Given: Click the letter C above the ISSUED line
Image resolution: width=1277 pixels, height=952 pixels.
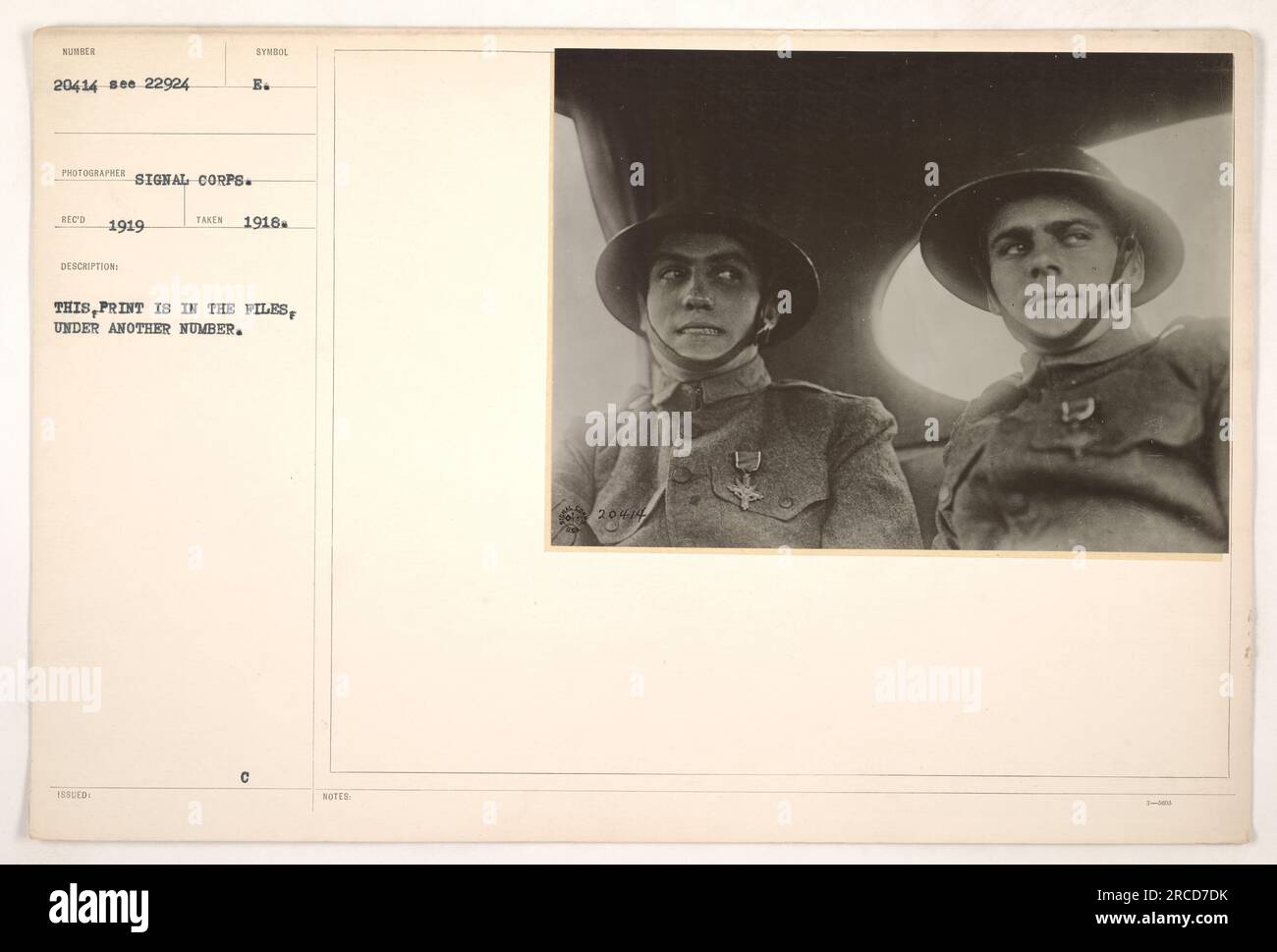Looking at the screenshot, I should [x=244, y=776].
